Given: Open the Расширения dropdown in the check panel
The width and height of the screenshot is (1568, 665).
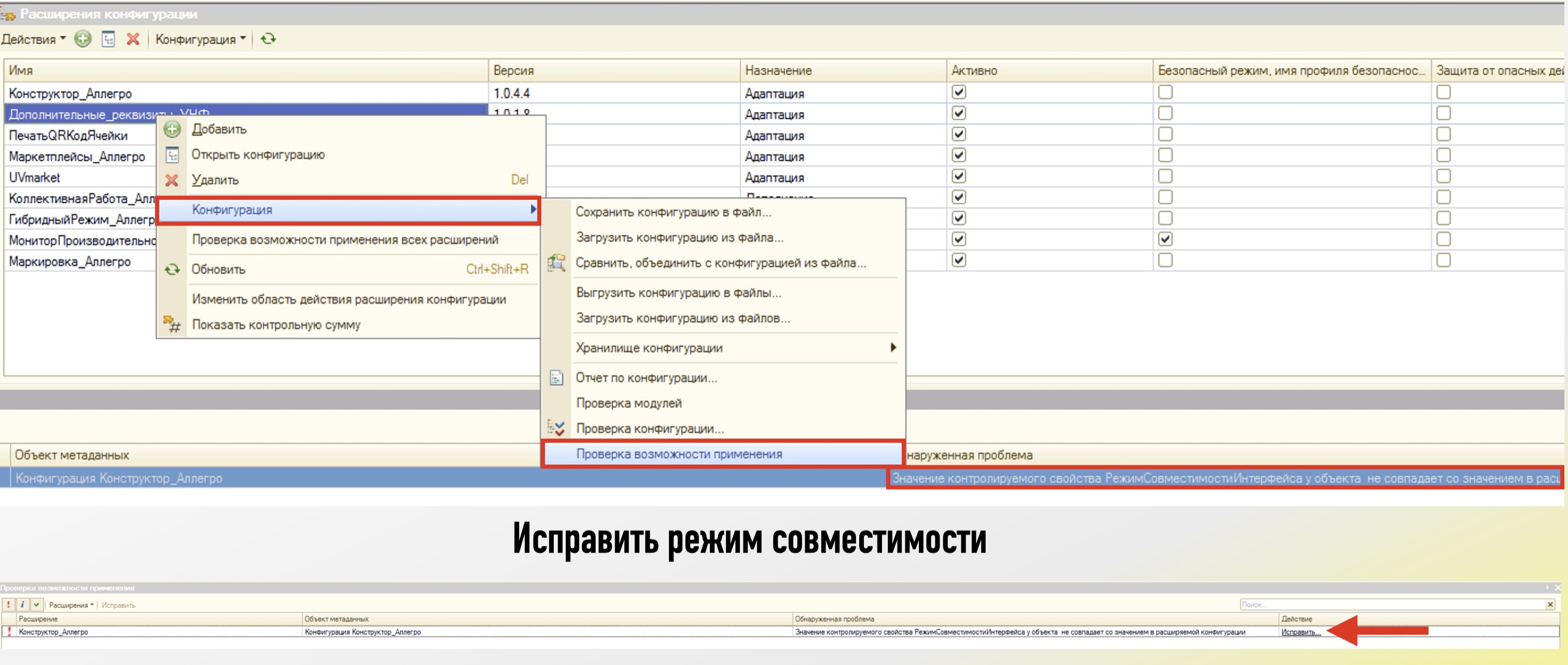Looking at the screenshot, I should tap(71, 605).
